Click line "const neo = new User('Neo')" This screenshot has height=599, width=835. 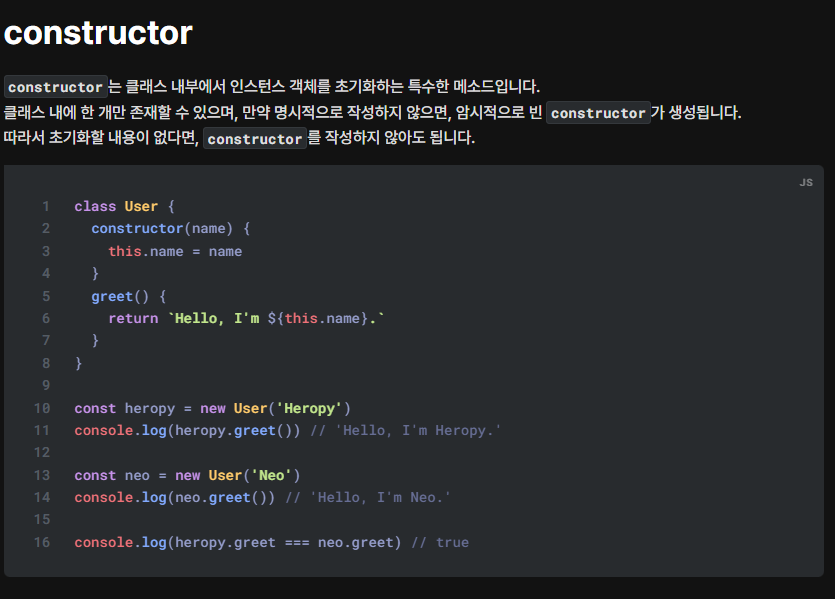tap(187, 475)
